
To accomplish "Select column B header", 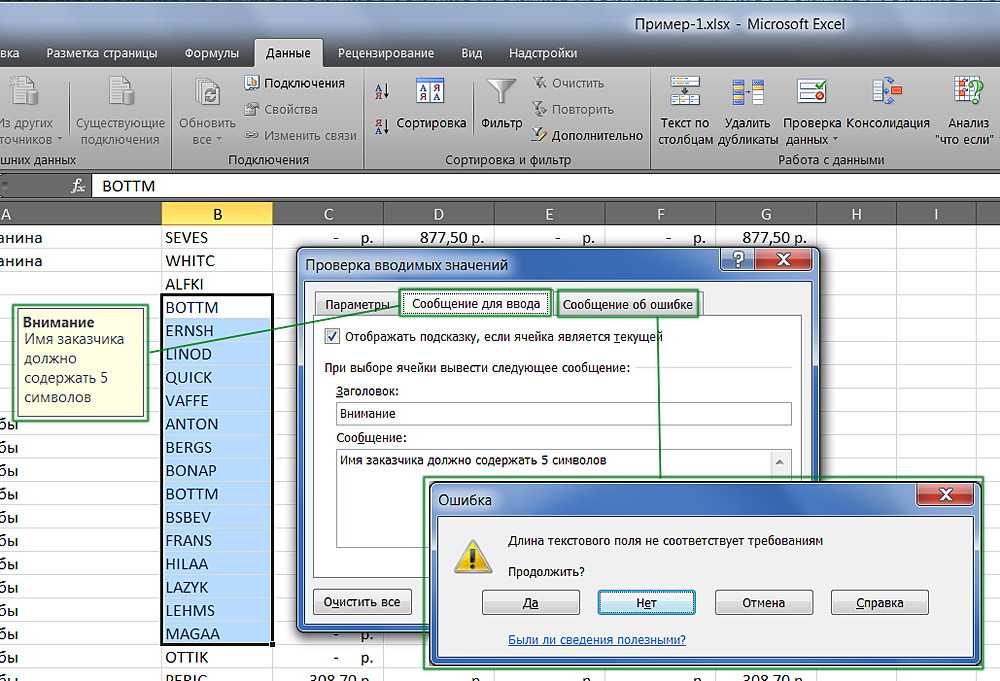I will [x=217, y=214].
